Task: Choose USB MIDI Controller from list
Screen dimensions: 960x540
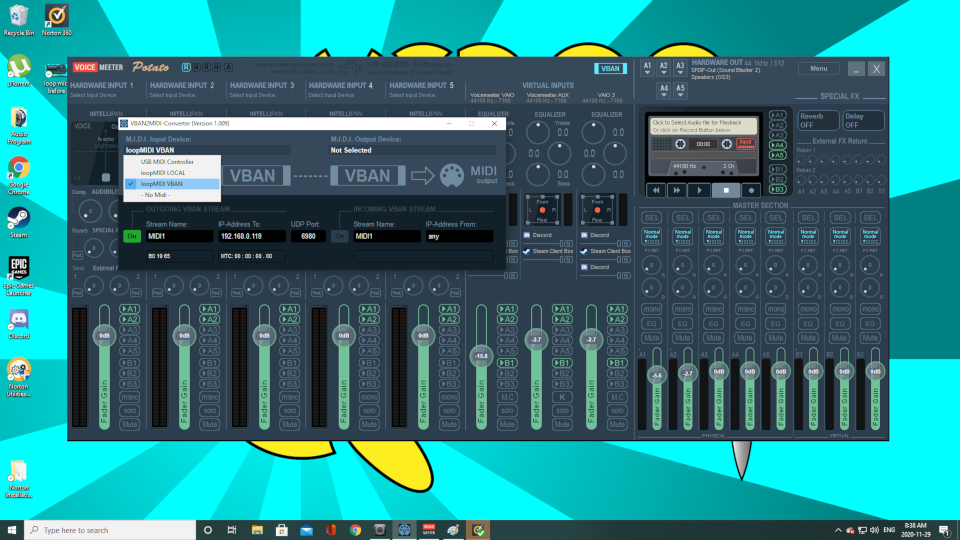Action: click(172, 162)
